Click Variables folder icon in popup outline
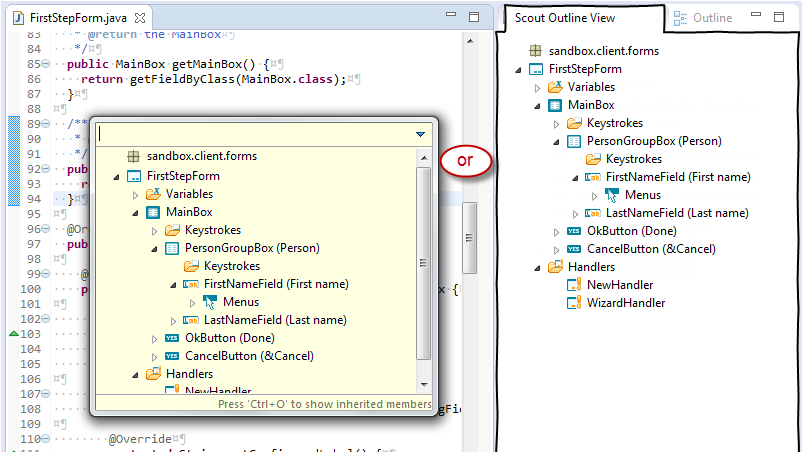This screenshot has width=803, height=452. [153, 194]
